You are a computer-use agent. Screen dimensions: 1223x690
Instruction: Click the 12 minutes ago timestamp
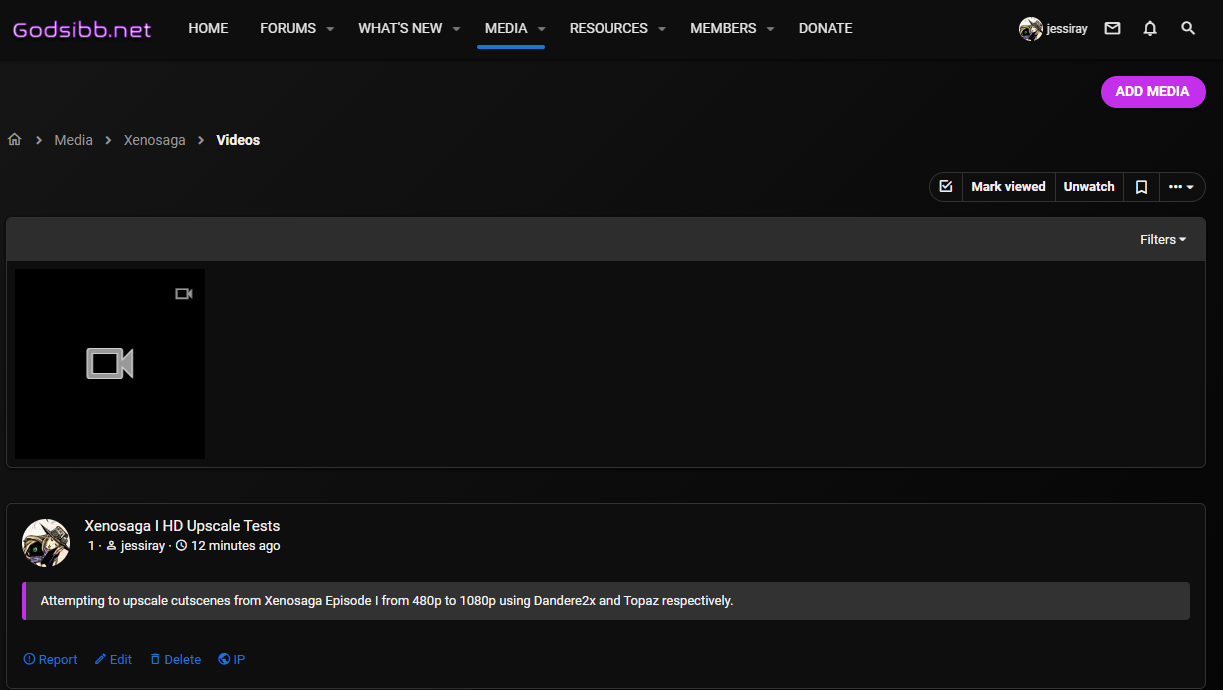pos(236,546)
